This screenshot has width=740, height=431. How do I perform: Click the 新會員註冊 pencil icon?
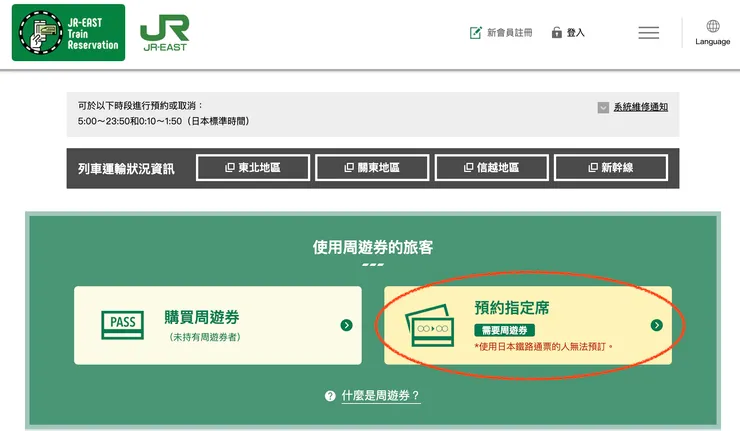click(476, 33)
